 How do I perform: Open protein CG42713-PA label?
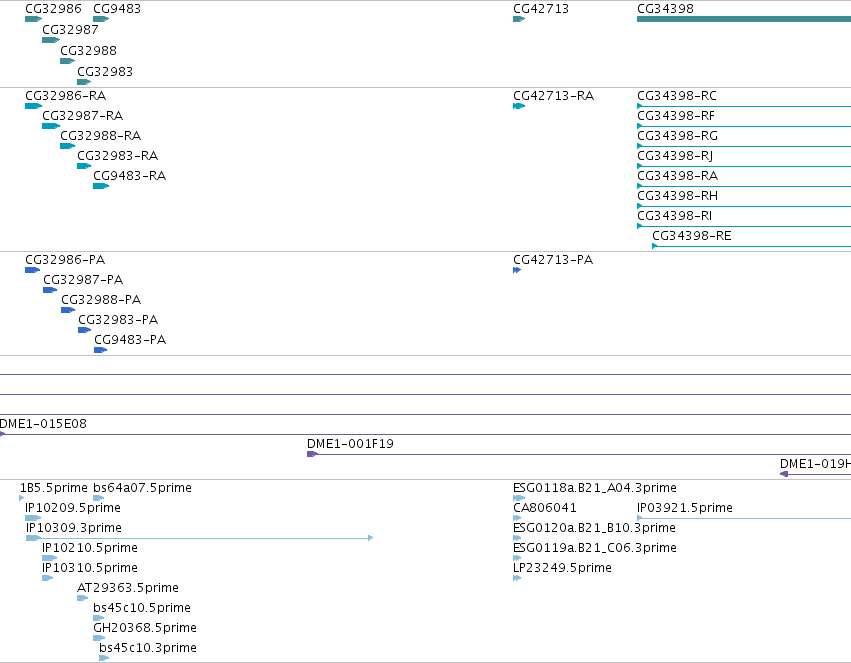coord(553,260)
